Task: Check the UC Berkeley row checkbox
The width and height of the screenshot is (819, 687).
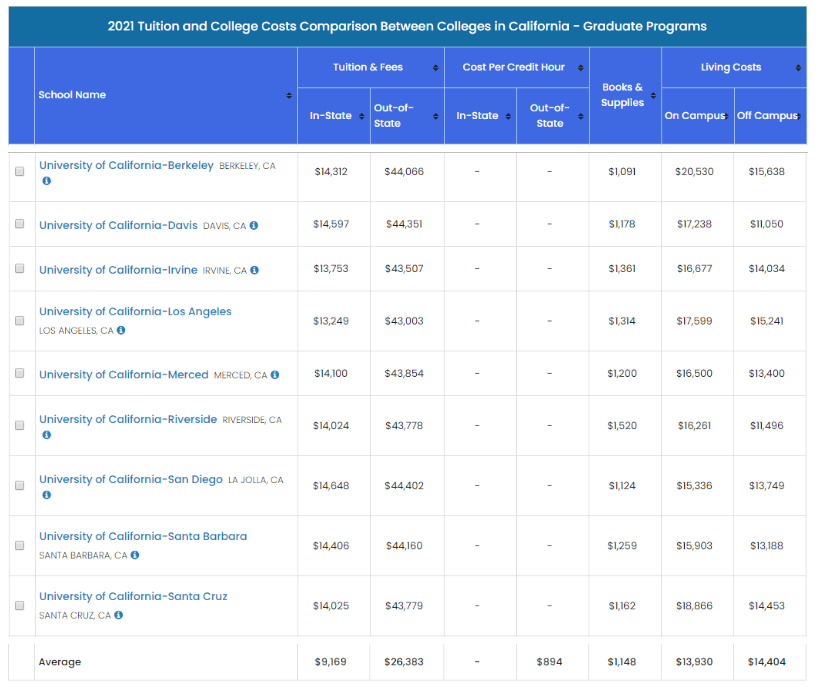Action: 20,171
